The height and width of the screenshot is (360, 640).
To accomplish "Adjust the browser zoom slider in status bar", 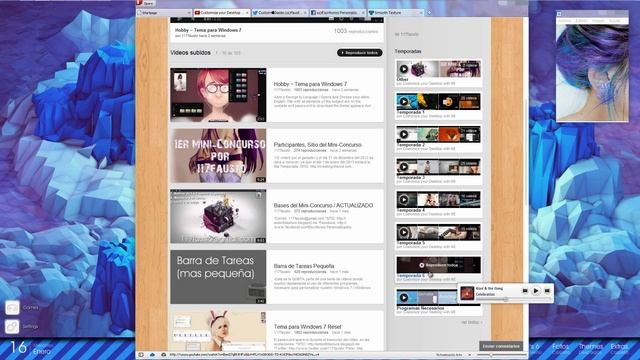I will [x=501, y=355].
